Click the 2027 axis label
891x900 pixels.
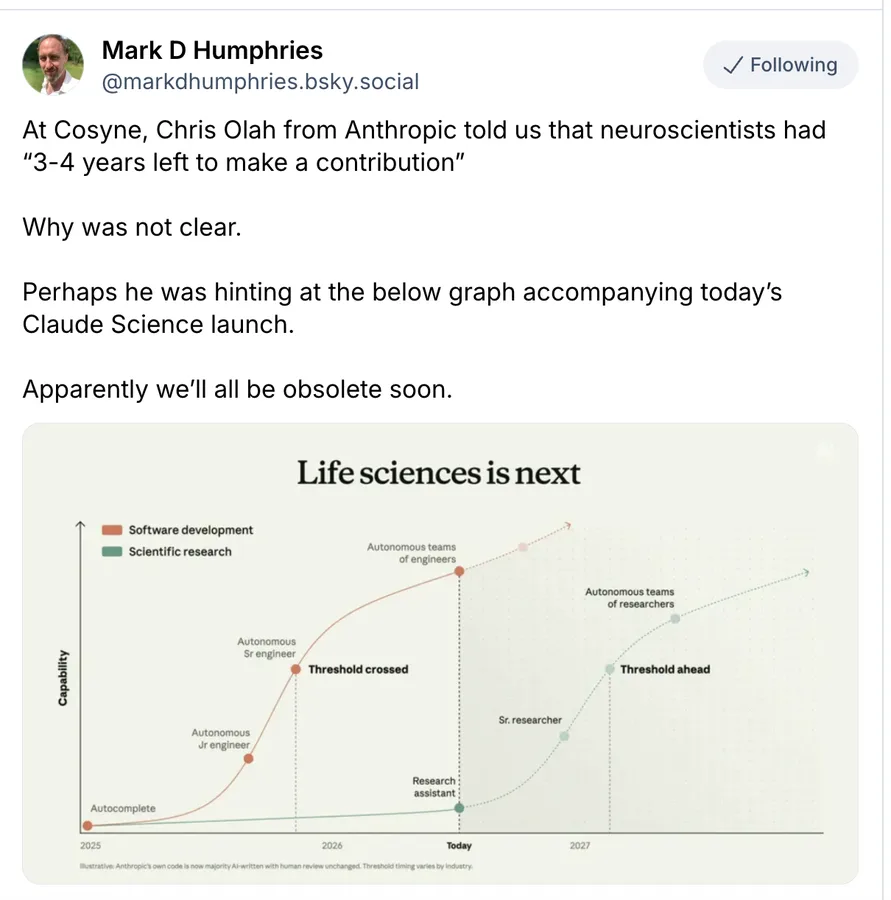tap(580, 845)
